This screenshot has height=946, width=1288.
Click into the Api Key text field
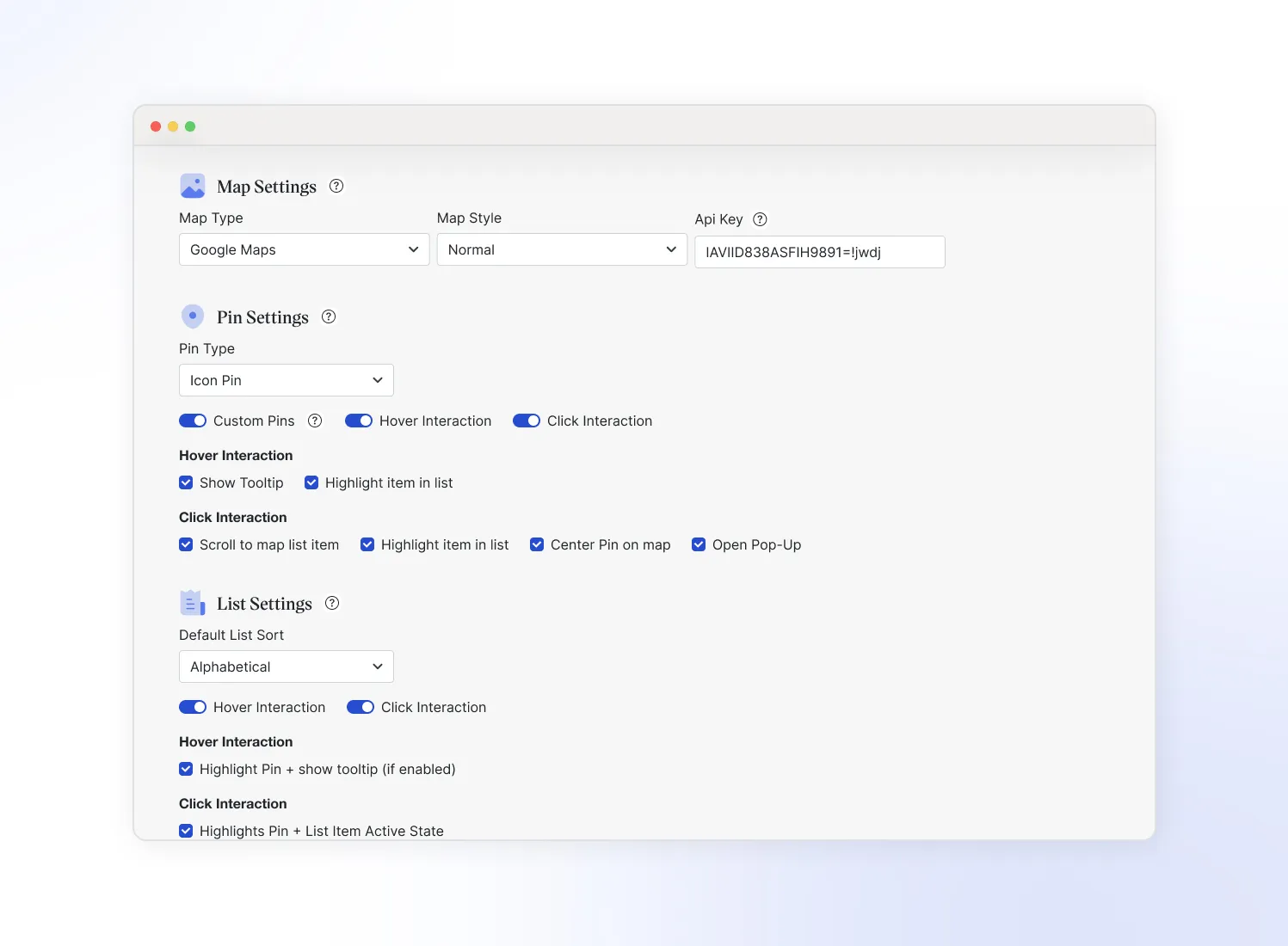click(819, 252)
